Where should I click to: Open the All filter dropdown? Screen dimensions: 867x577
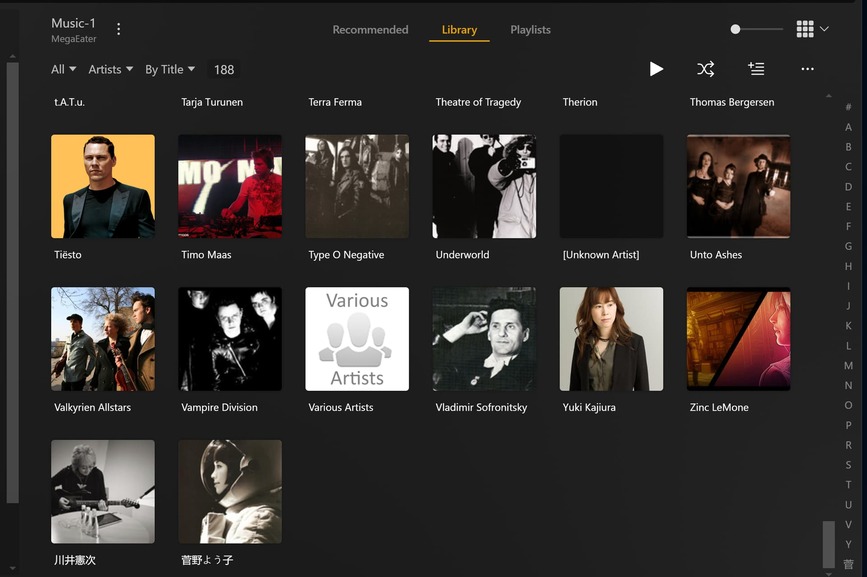(63, 70)
